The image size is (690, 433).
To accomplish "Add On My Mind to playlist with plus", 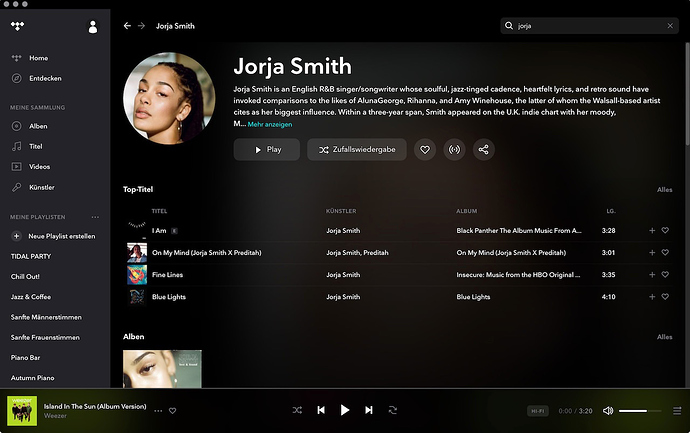I will tap(652, 253).
